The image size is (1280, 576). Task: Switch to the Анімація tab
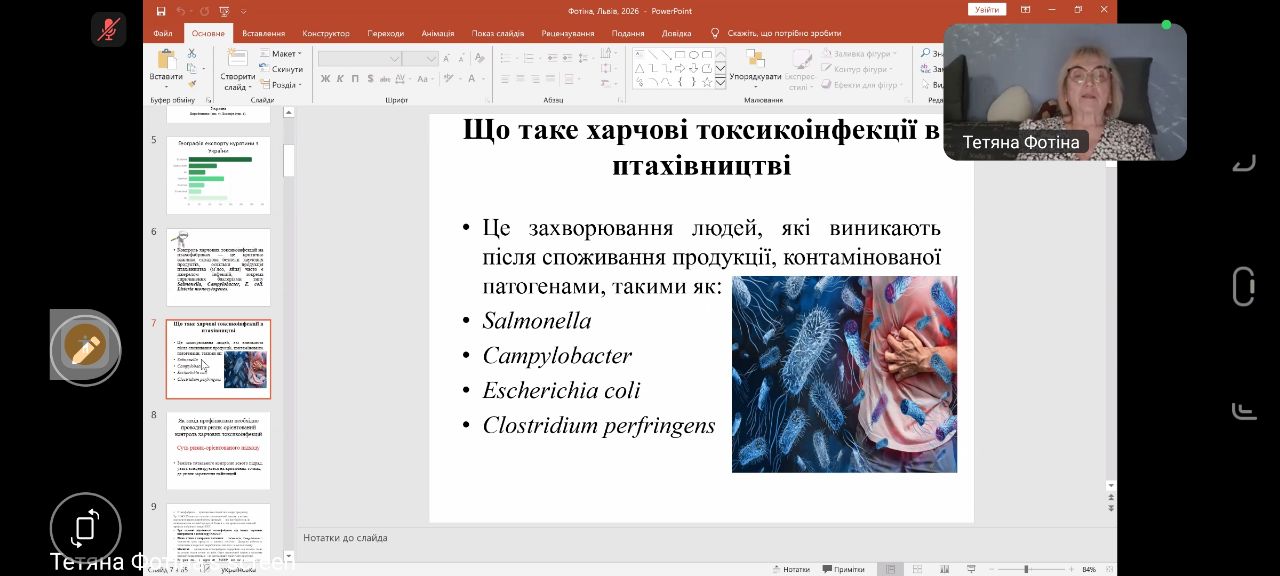pyautogui.click(x=438, y=33)
